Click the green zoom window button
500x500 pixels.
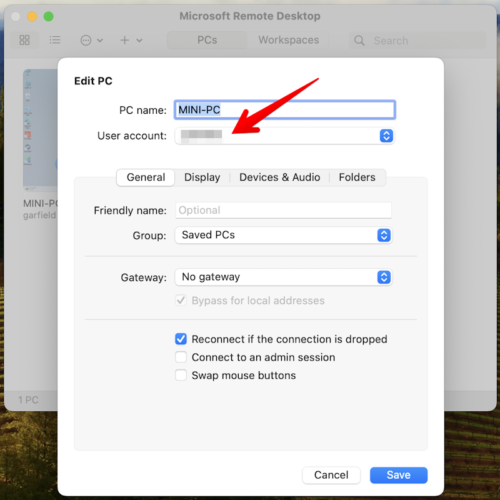[x=49, y=16]
